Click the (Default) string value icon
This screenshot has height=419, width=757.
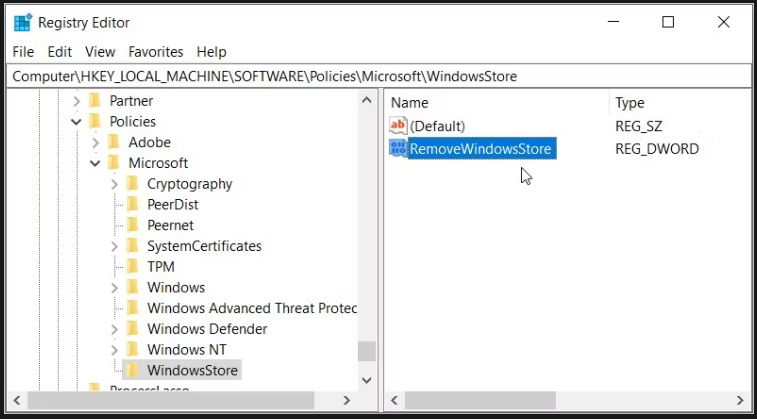[x=398, y=126]
